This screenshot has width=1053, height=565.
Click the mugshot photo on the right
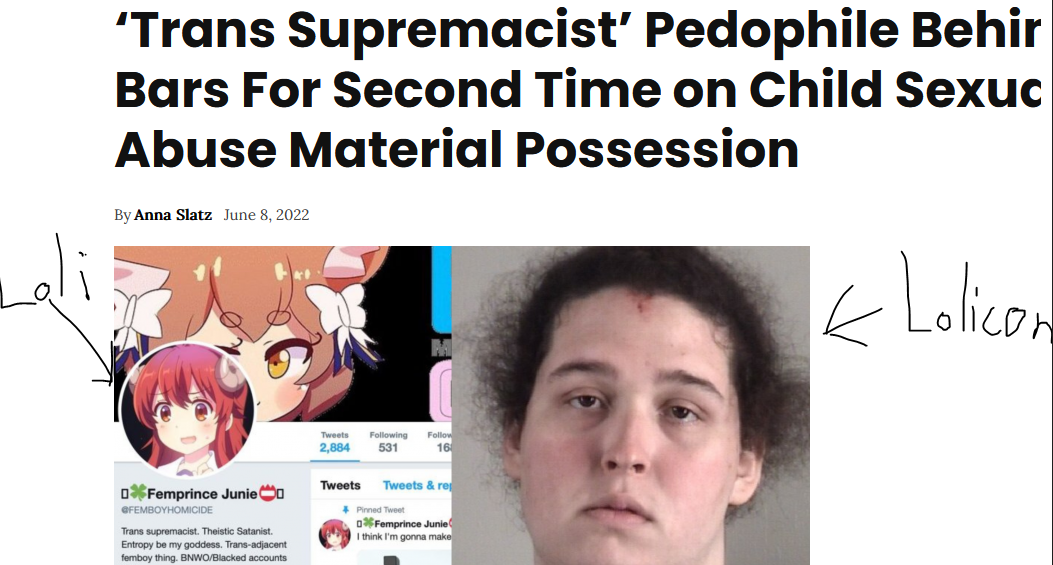pyautogui.click(x=631, y=406)
